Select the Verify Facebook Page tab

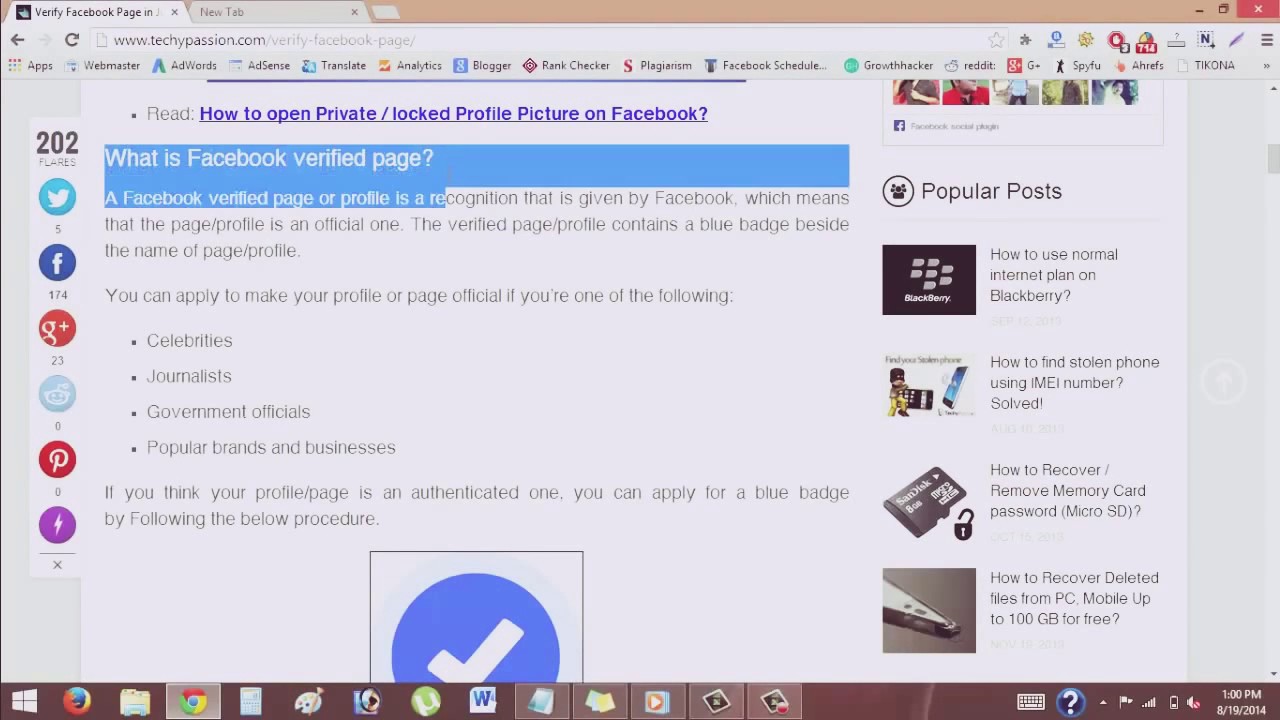pyautogui.click(x=90, y=12)
